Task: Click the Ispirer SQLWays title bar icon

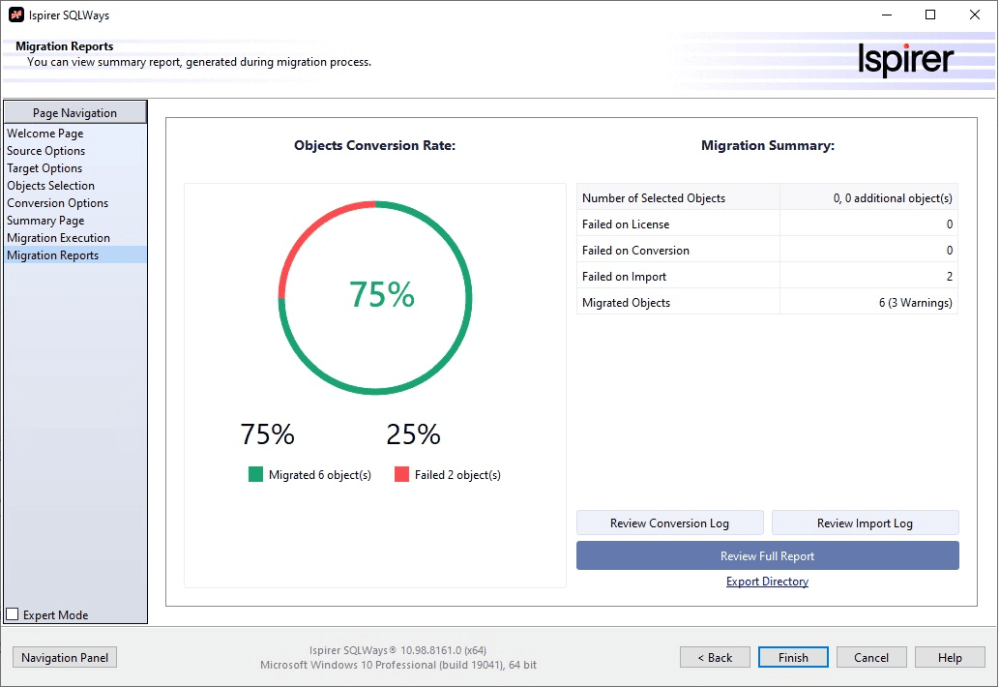Action: (15, 15)
